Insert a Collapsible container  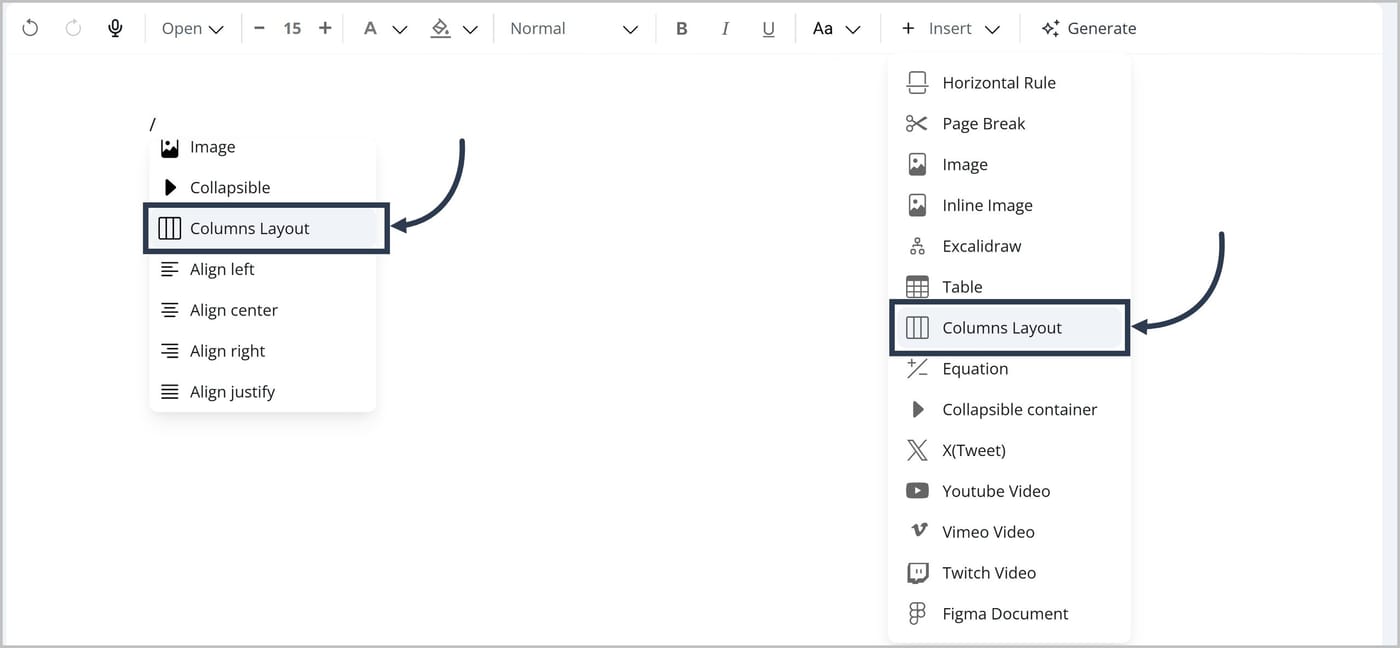[1009, 410]
